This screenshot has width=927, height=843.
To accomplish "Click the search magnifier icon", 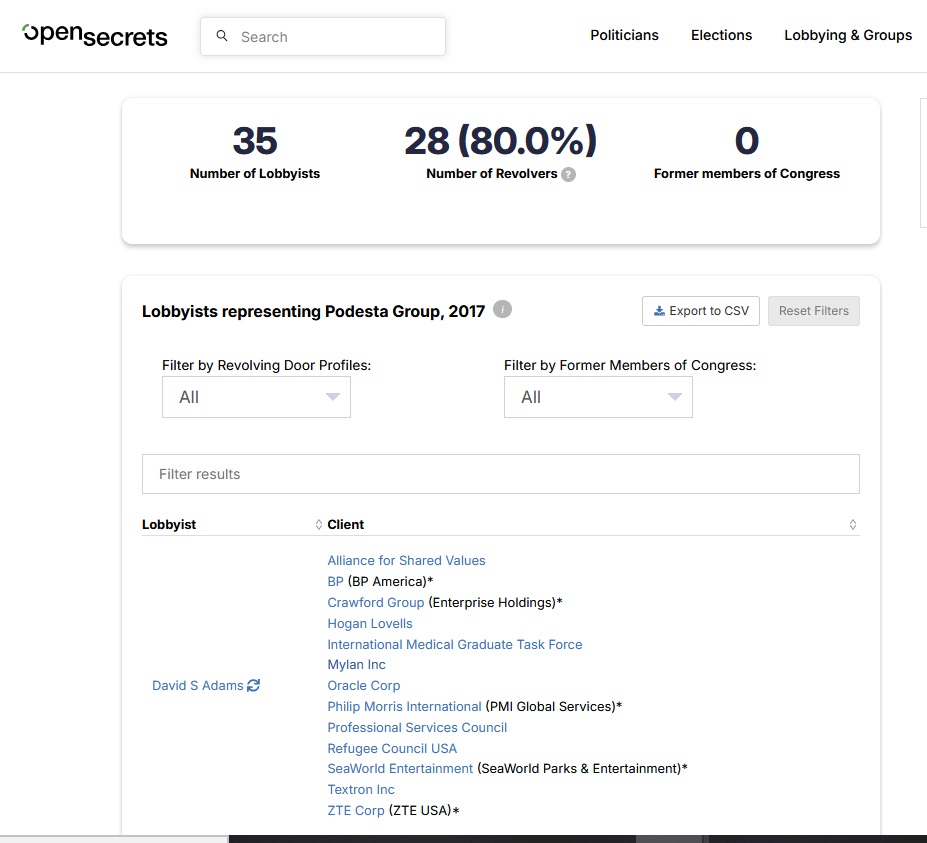I will [x=222, y=36].
